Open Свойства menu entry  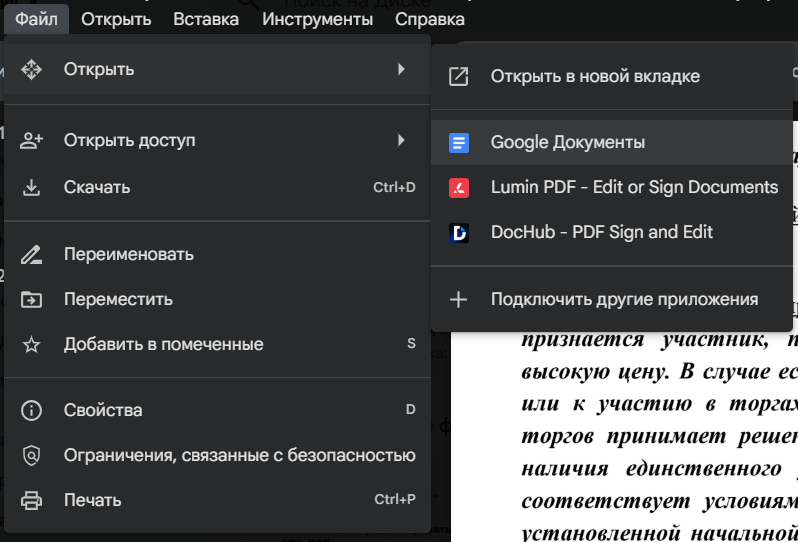(217, 410)
